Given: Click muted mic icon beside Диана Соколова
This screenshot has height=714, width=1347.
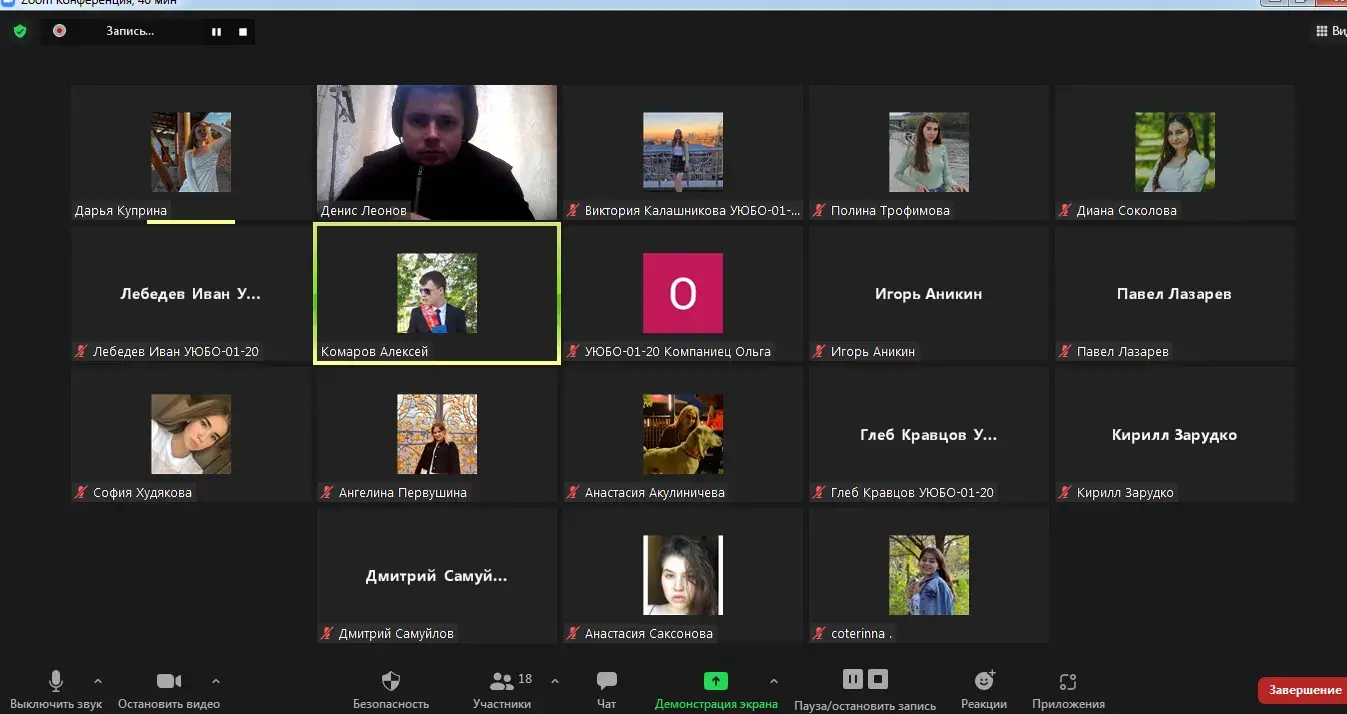Looking at the screenshot, I should pyautogui.click(x=1066, y=211).
